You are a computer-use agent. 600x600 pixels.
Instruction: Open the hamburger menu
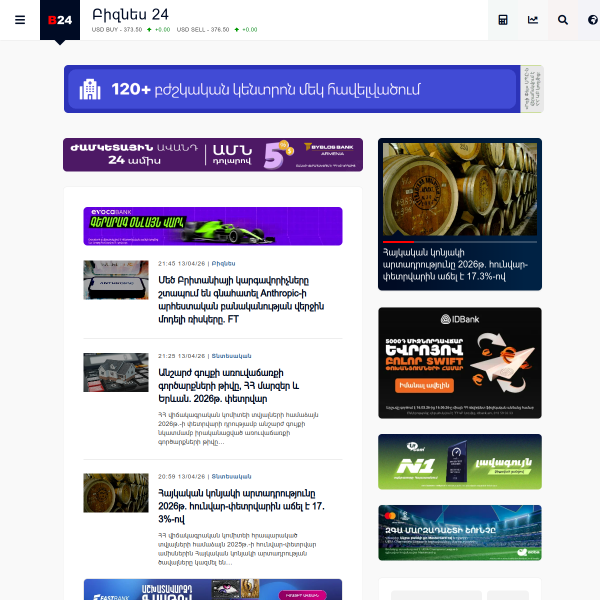click(x=20, y=20)
